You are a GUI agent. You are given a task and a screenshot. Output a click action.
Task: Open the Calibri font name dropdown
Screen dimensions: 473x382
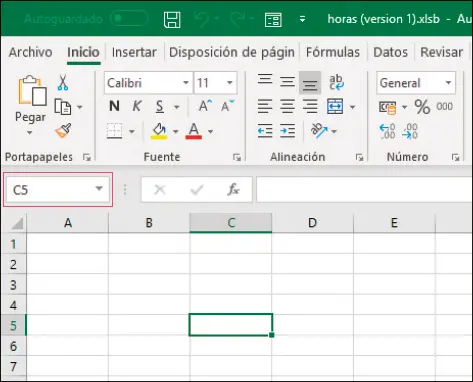coord(186,83)
